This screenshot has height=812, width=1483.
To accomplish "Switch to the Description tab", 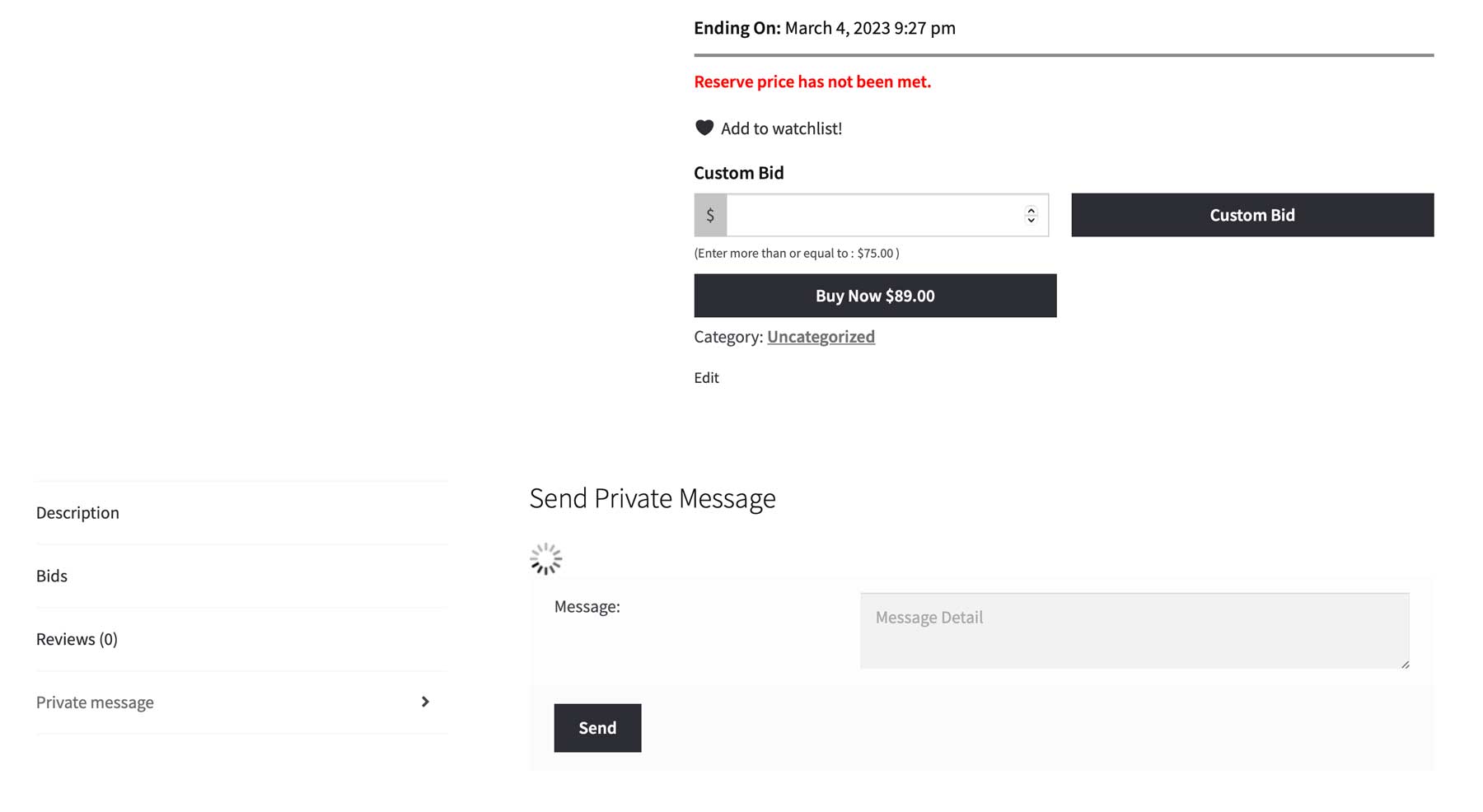I will (x=77, y=511).
